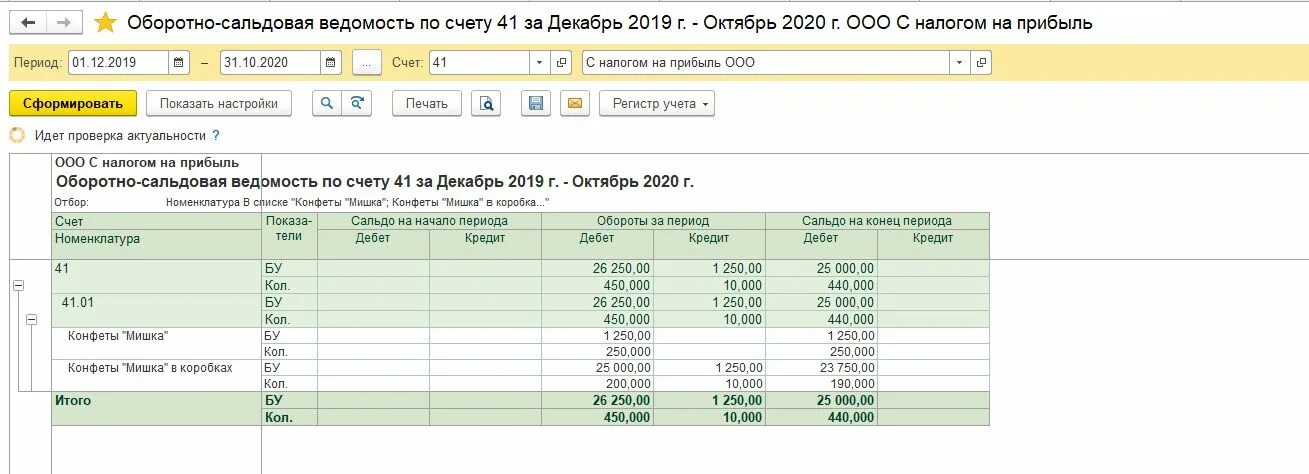1309x474 pixels.
Task: Click the forward navigation arrow
Action: click(x=64, y=22)
